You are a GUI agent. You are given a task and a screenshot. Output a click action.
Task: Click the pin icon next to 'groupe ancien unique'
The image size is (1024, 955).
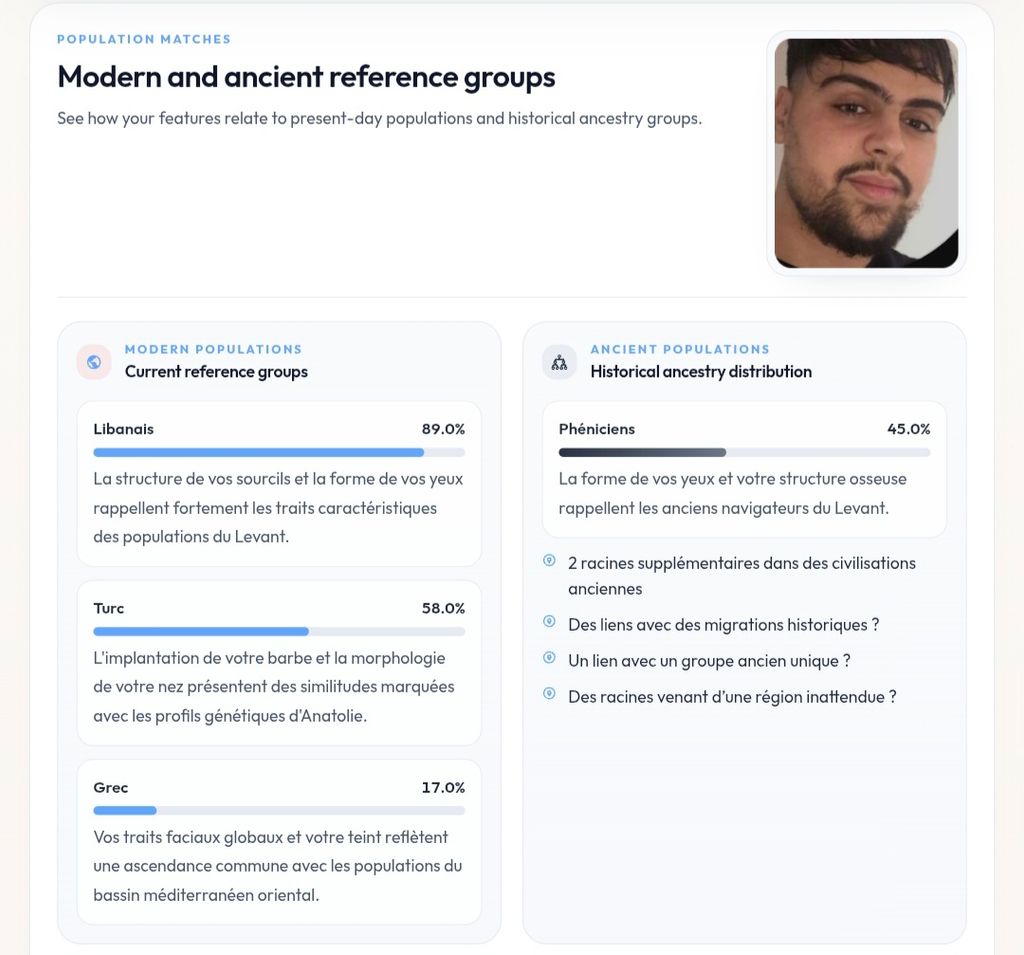(x=549, y=657)
